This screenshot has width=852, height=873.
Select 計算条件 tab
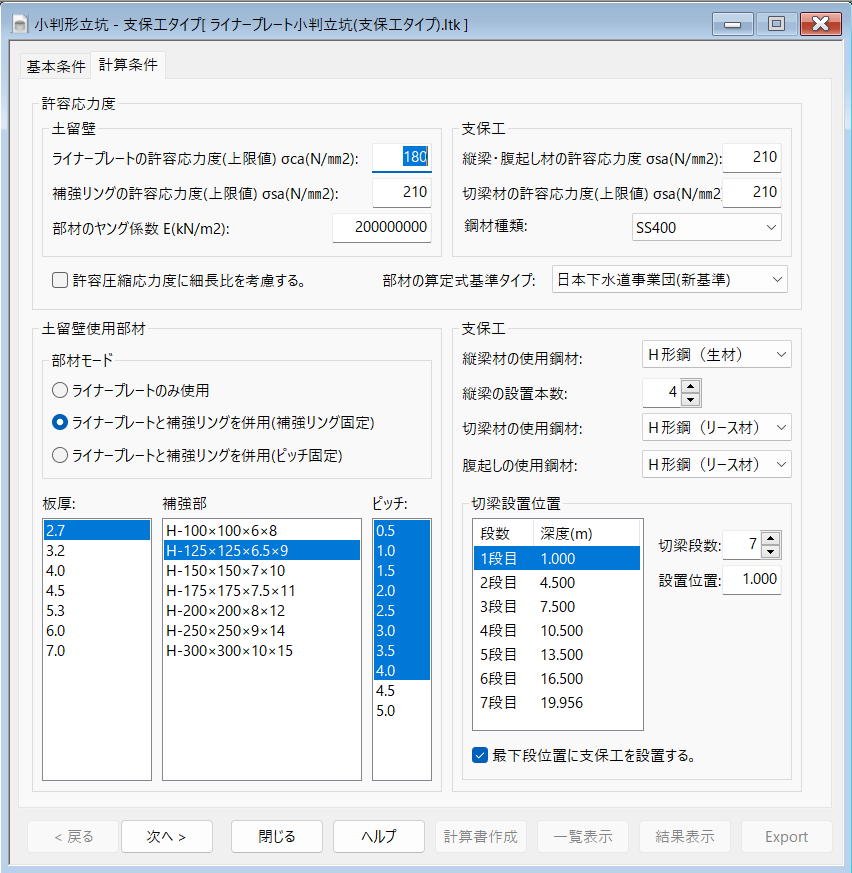pyautogui.click(x=128, y=66)
